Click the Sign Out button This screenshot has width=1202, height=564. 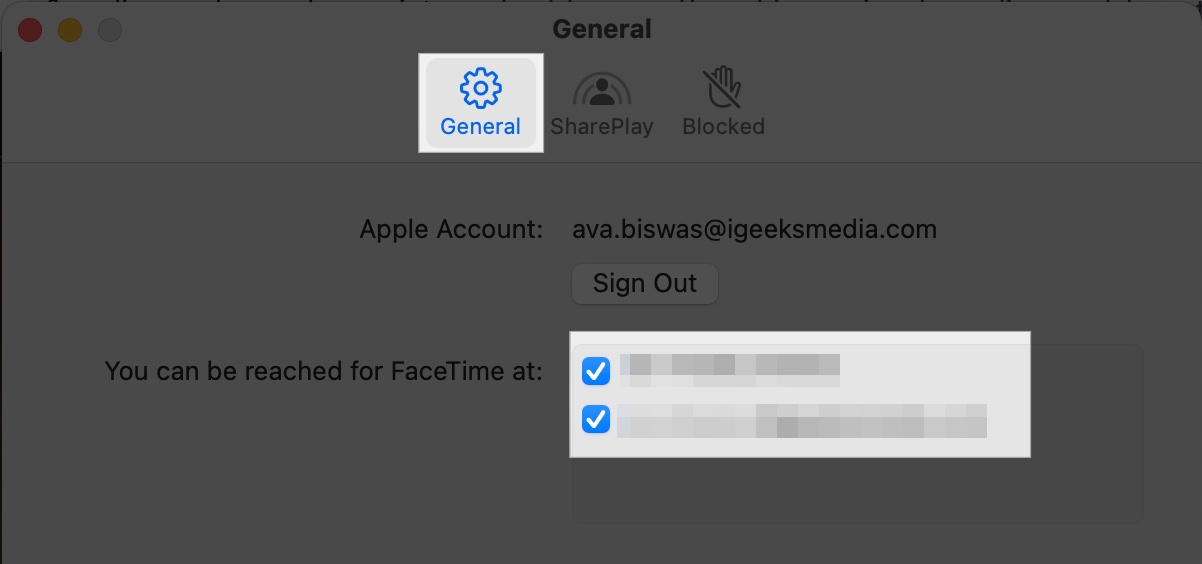click(x=645, y=283)
